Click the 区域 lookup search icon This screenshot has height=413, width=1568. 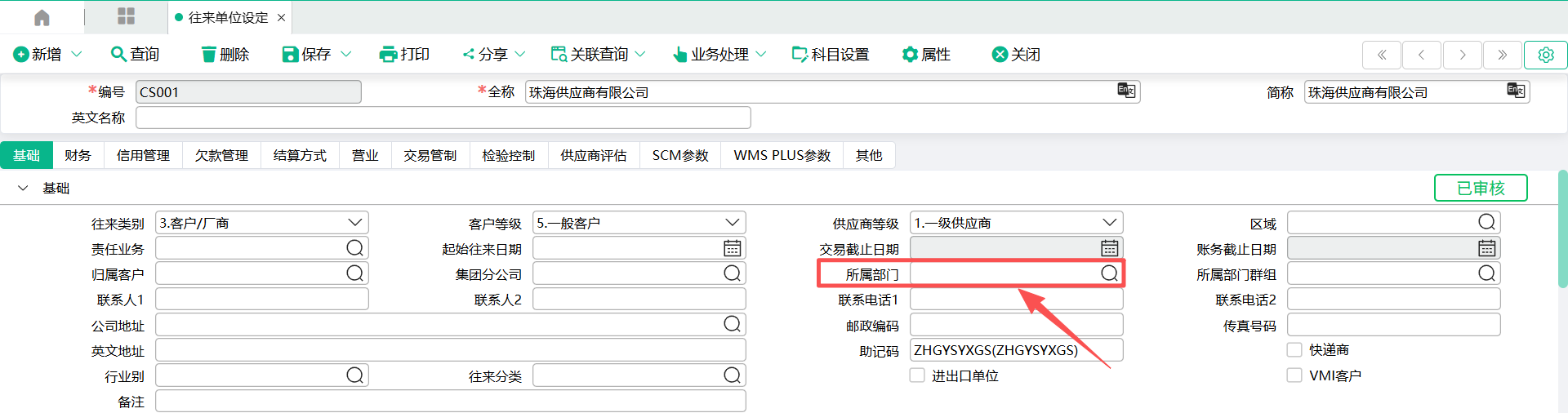1486,222
